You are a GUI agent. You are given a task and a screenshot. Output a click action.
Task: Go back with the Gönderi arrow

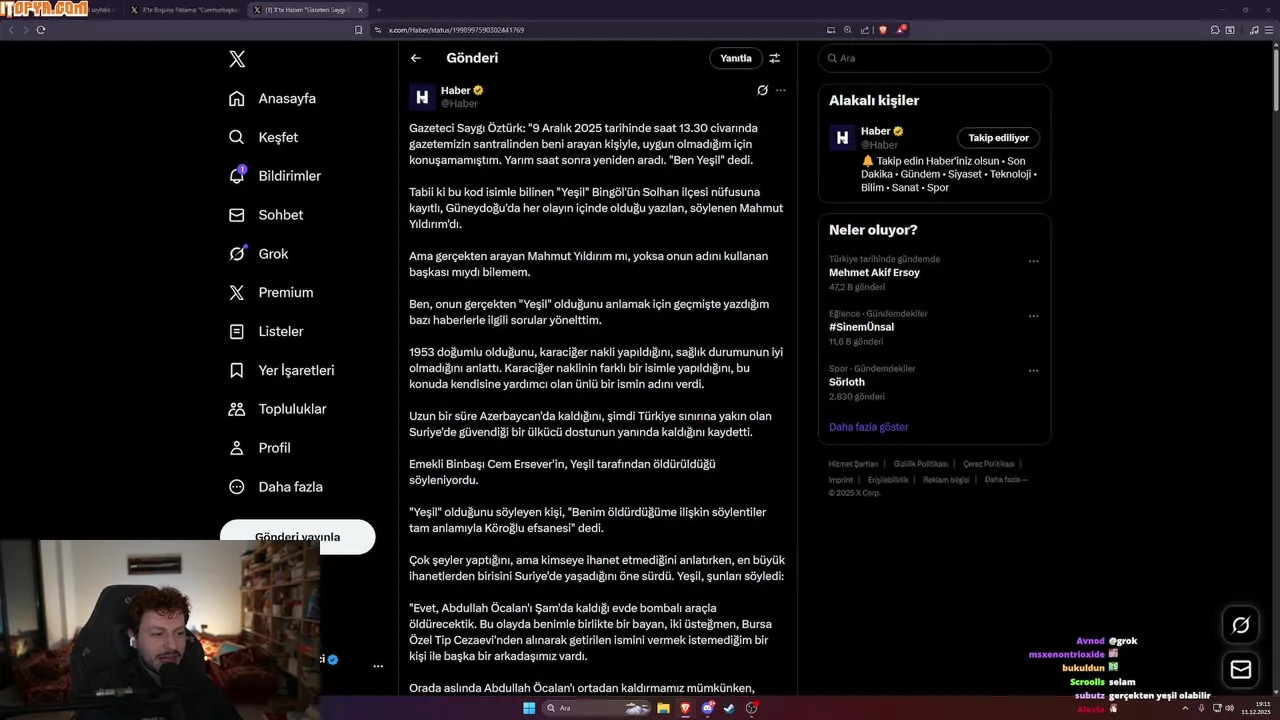point(416,58)
